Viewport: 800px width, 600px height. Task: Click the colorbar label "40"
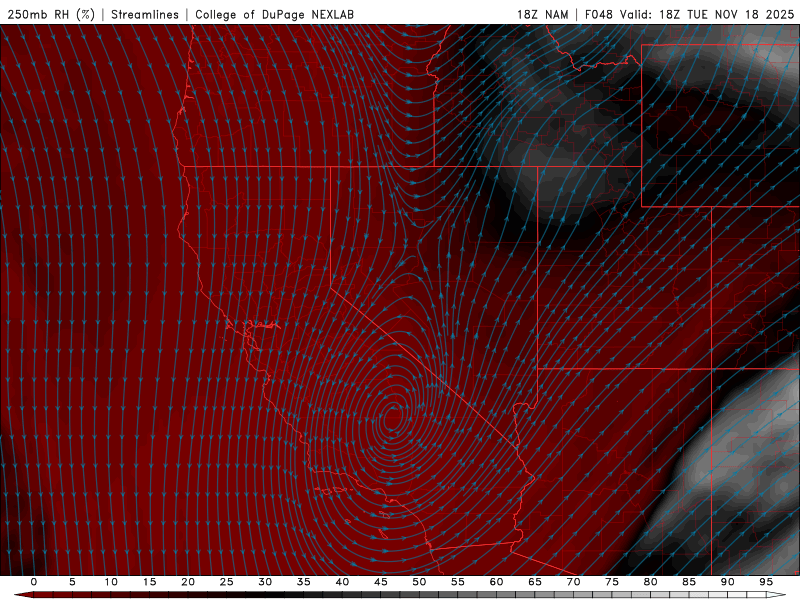coord(342,582)
